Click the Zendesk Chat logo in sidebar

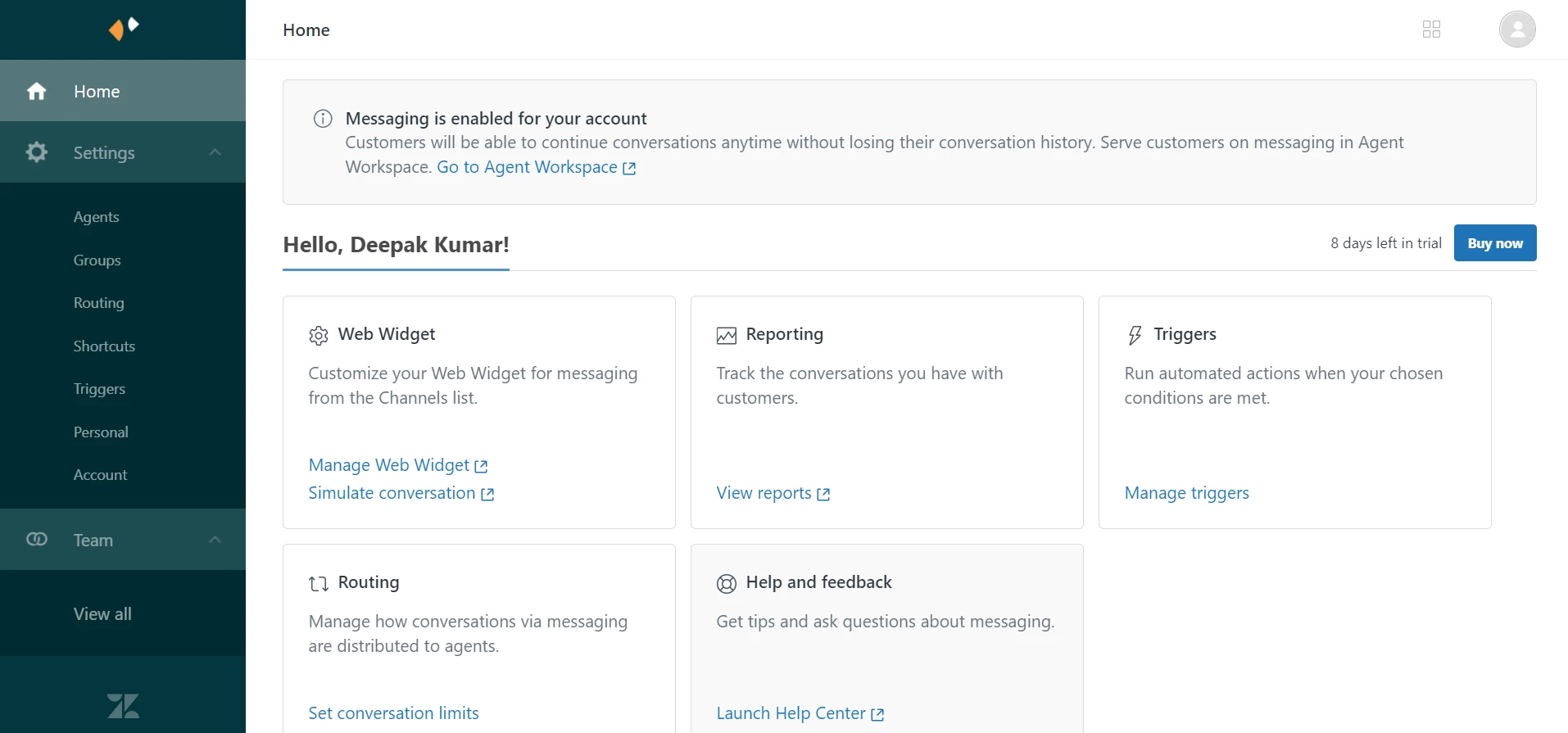point(123,29)
